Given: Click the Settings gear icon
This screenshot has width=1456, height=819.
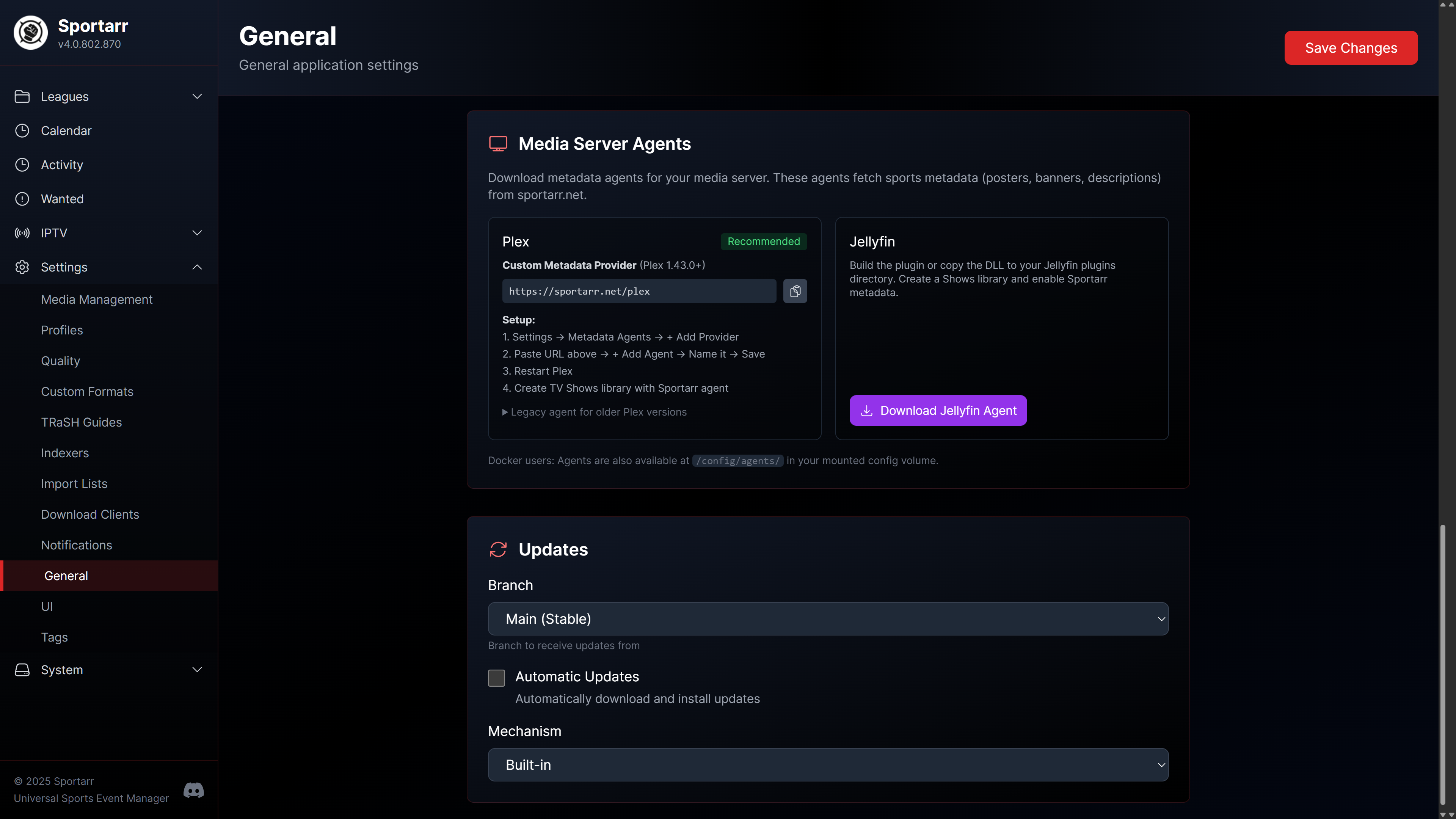Looking at the screenshot, I should click(x=22, y=267).
